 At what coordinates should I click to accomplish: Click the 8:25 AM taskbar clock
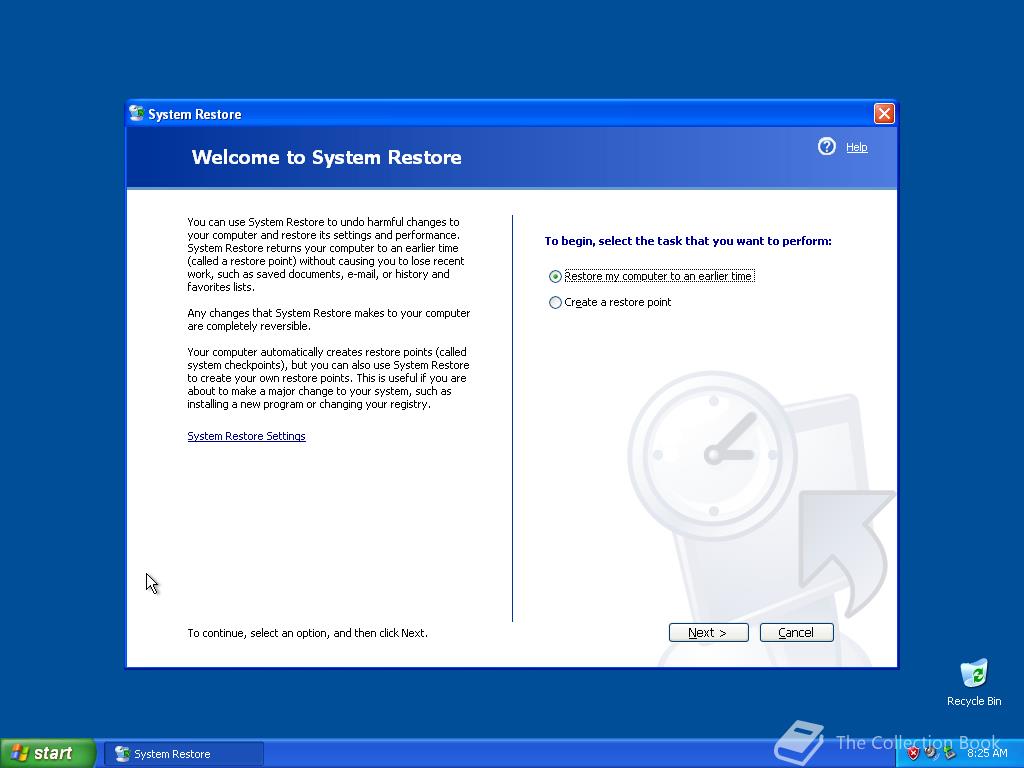[x=987, y=754]
